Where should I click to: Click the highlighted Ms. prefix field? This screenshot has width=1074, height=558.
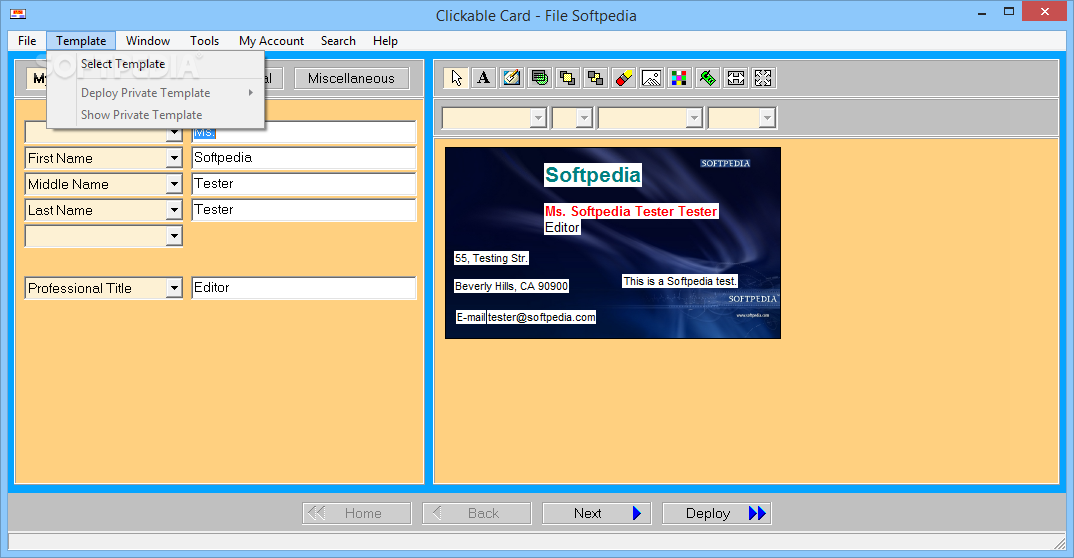[x=303, y=132]
